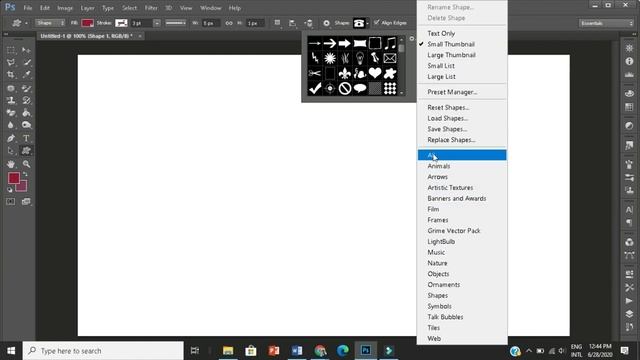
Task: Select the Eyedropper tool
Action: pyautogui.click(x=26, y=75)
